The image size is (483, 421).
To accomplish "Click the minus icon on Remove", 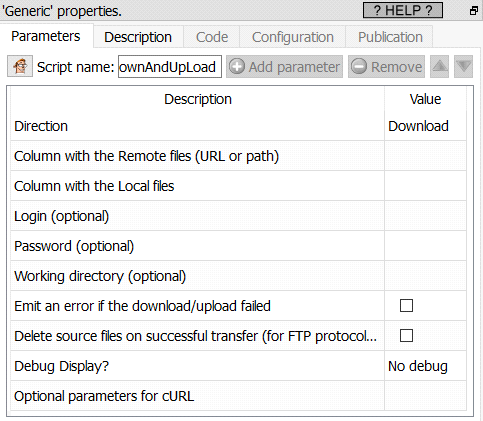I will 359,67.
